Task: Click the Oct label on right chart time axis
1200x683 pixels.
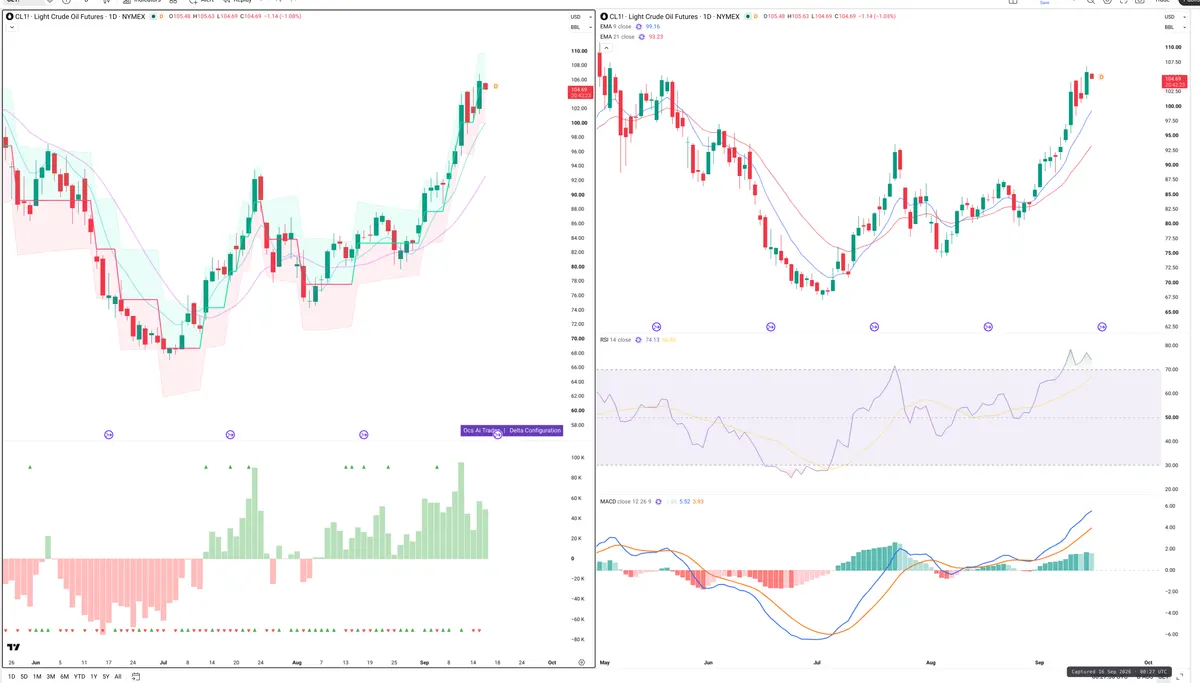Action: [x=1148, y=663]
